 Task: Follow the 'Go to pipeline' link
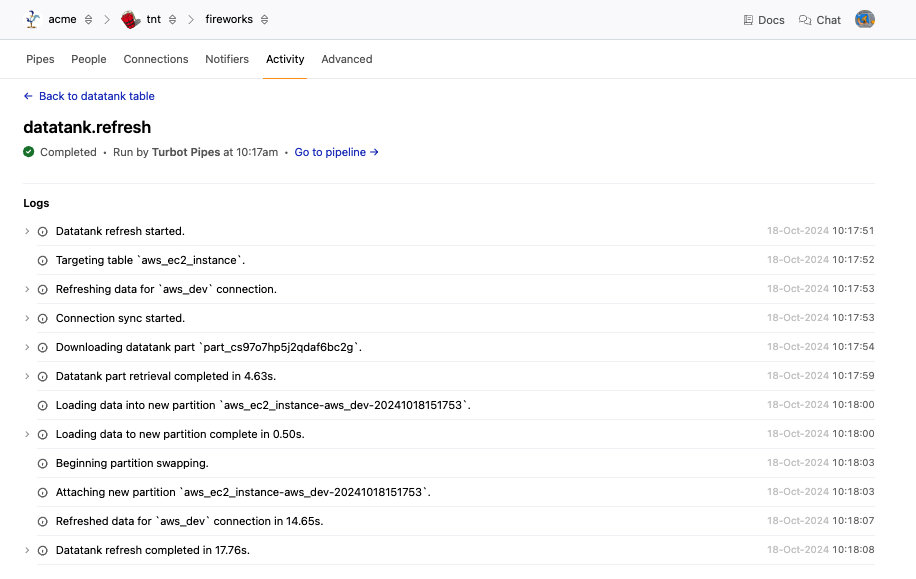(336, 152)
